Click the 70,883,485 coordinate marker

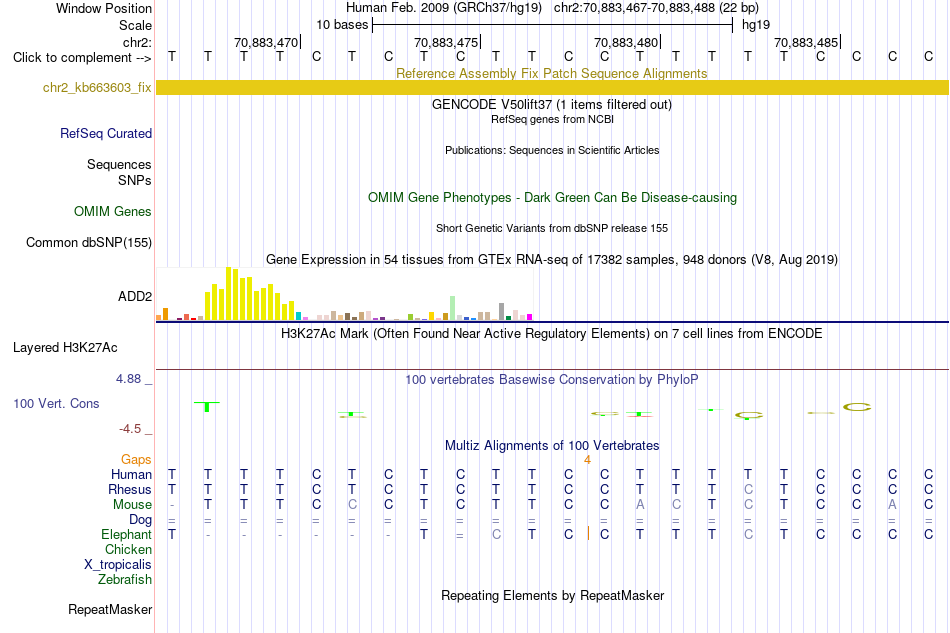(x=806, y=42)
